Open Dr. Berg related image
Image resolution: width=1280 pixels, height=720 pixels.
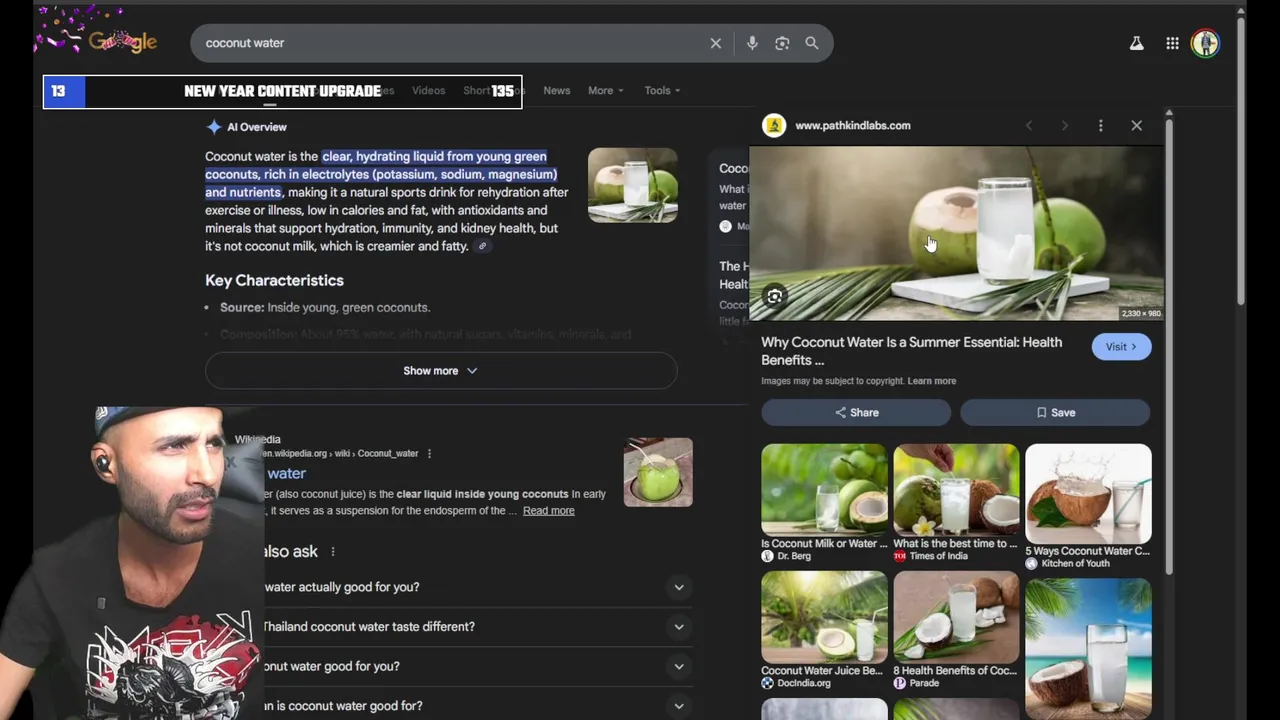[824, 489]
